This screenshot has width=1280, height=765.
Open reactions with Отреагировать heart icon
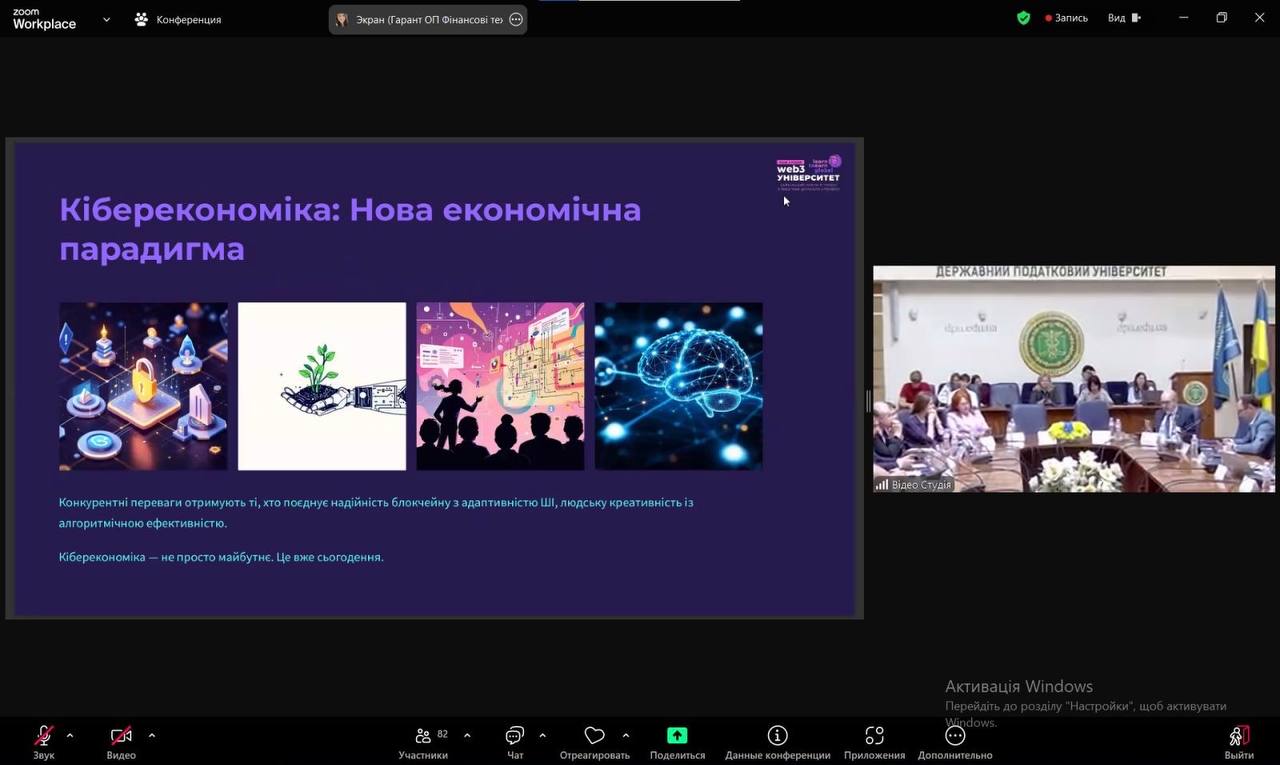[594, 737]
